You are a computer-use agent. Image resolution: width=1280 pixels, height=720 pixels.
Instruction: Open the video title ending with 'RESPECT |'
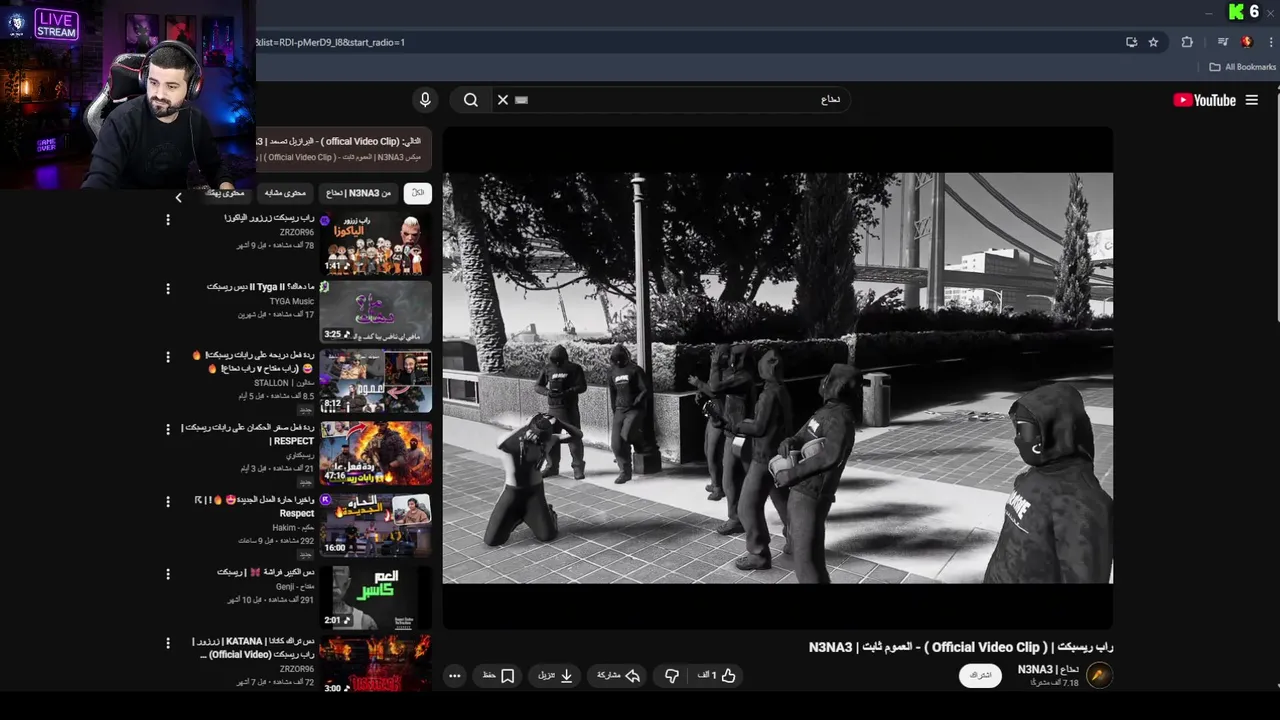click(x=248, y=434)
